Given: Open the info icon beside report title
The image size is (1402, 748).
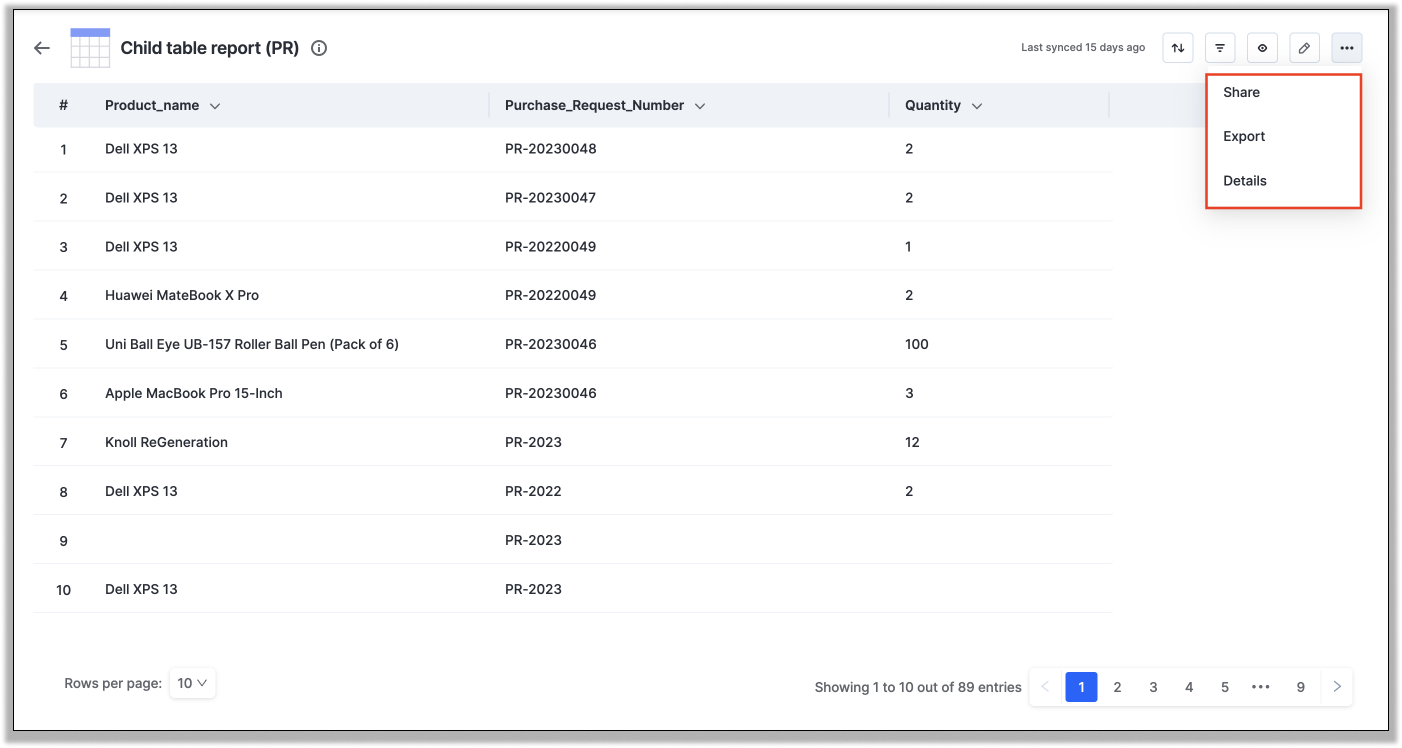Looking at the screenshot, I should point(319,48).
